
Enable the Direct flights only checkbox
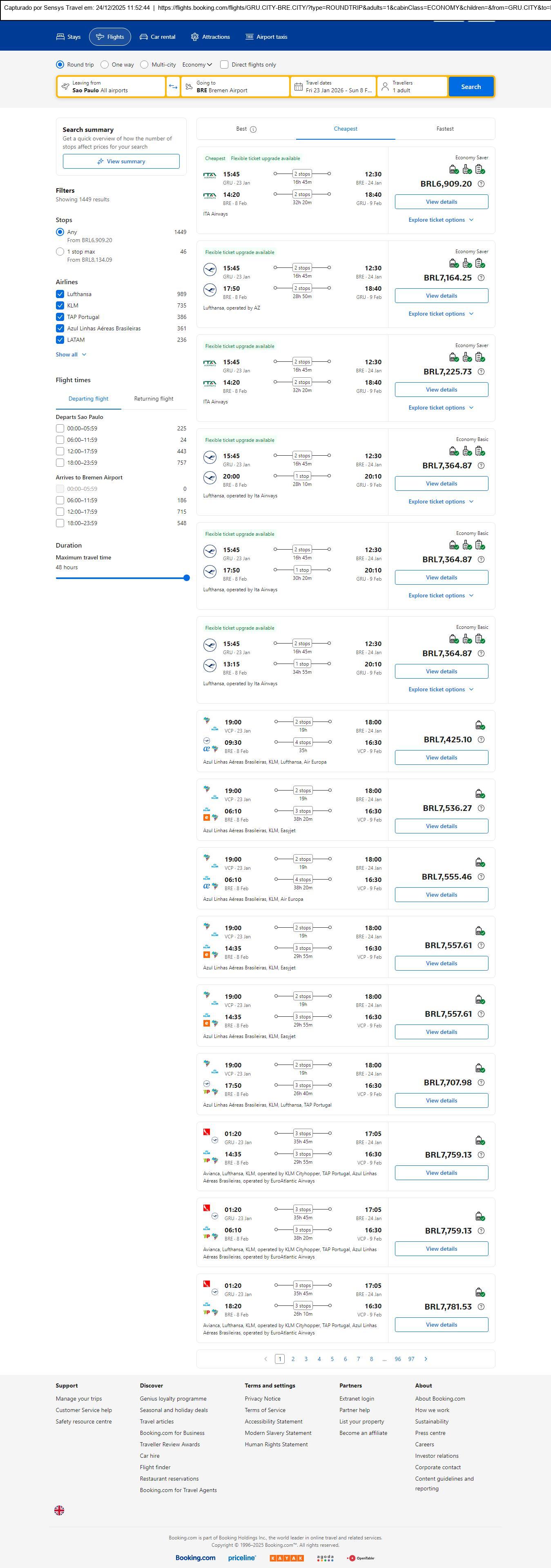point(224,65)
